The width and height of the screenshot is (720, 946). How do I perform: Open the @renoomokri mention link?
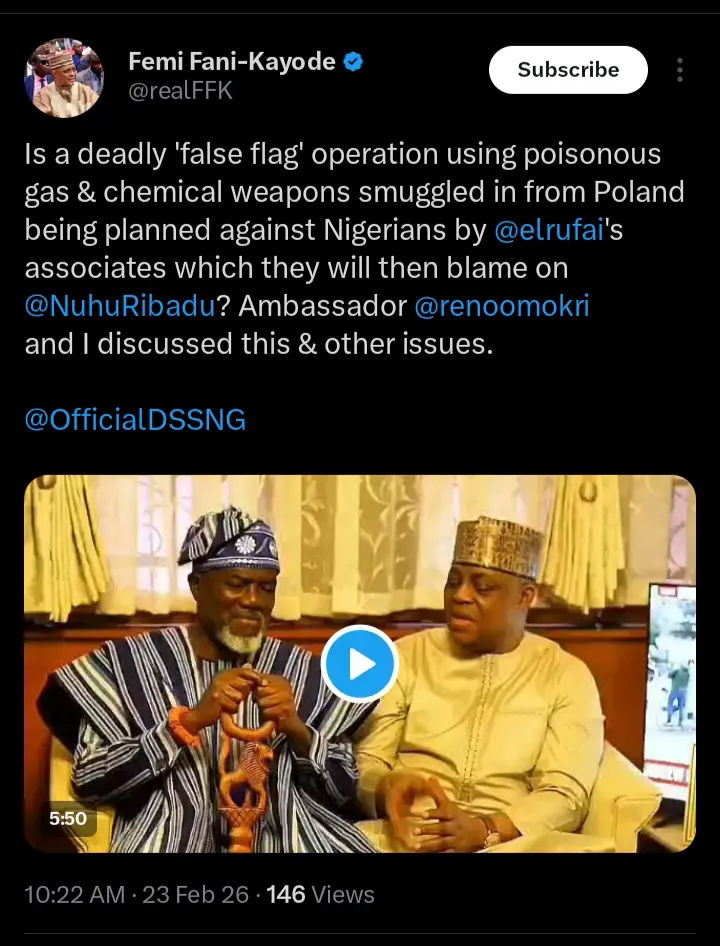(x=501, y=306)
